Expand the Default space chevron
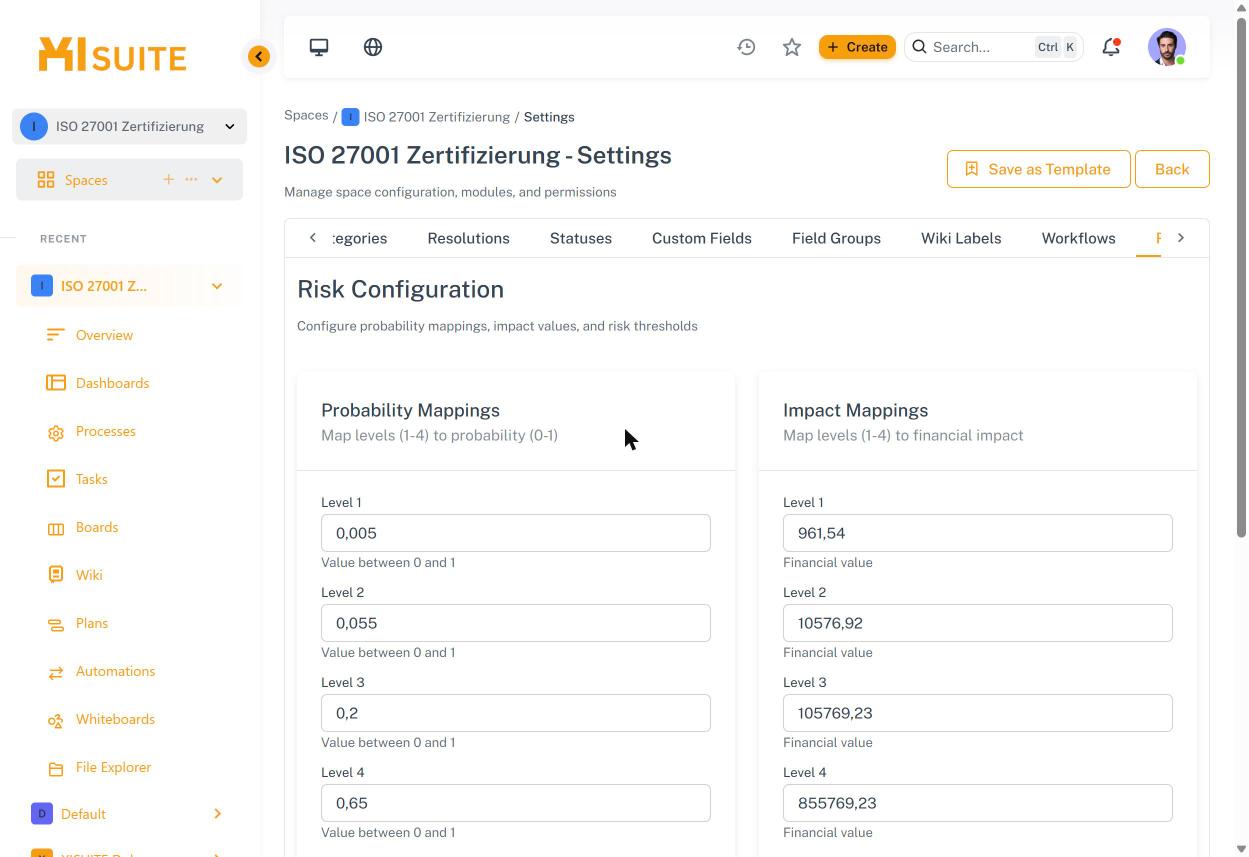Screen dimensions: 1249x857 pyautogui.click(x=217, y=814)
